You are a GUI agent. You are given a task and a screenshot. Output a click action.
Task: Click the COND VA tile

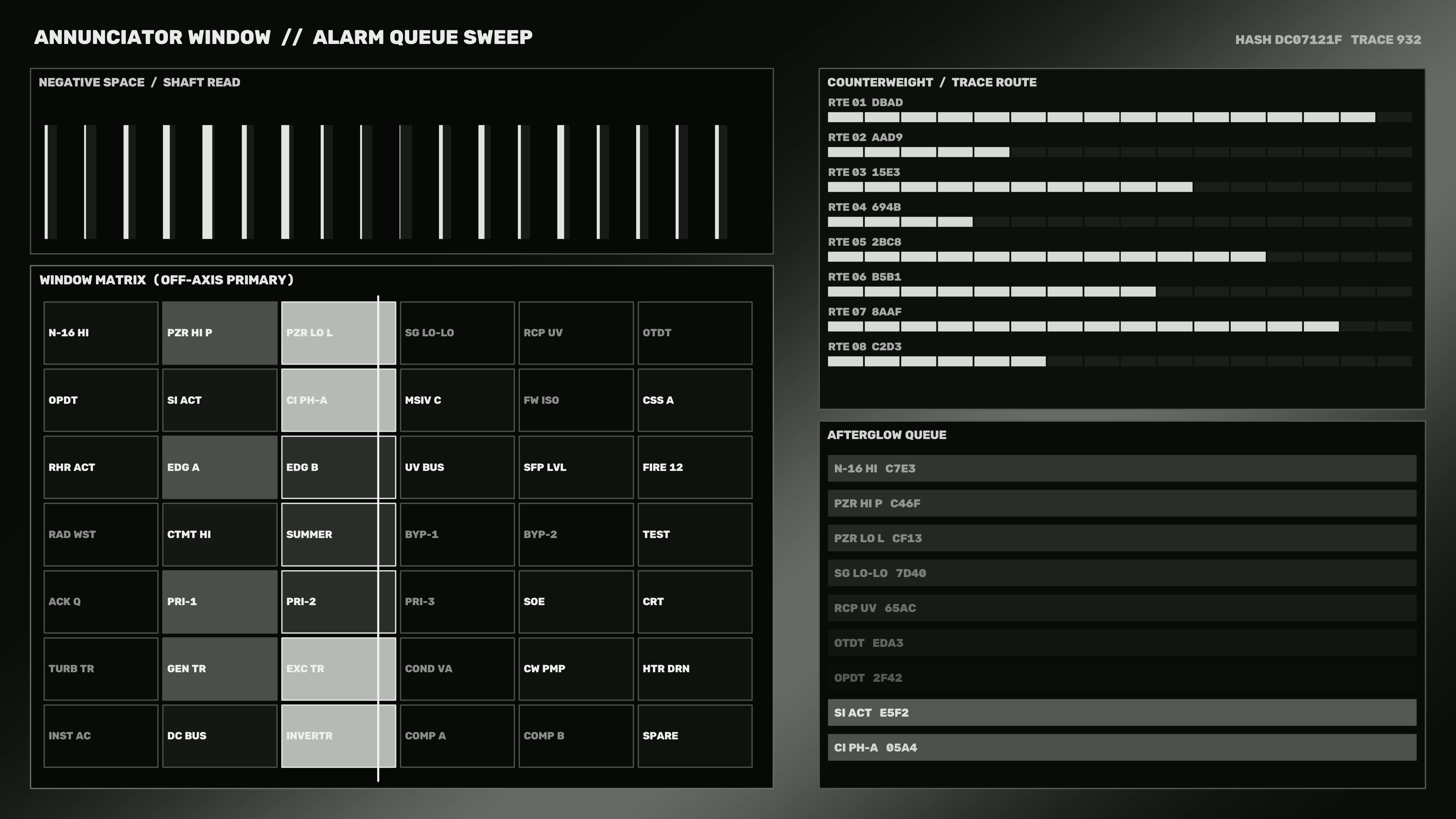[x=457, y=668]
